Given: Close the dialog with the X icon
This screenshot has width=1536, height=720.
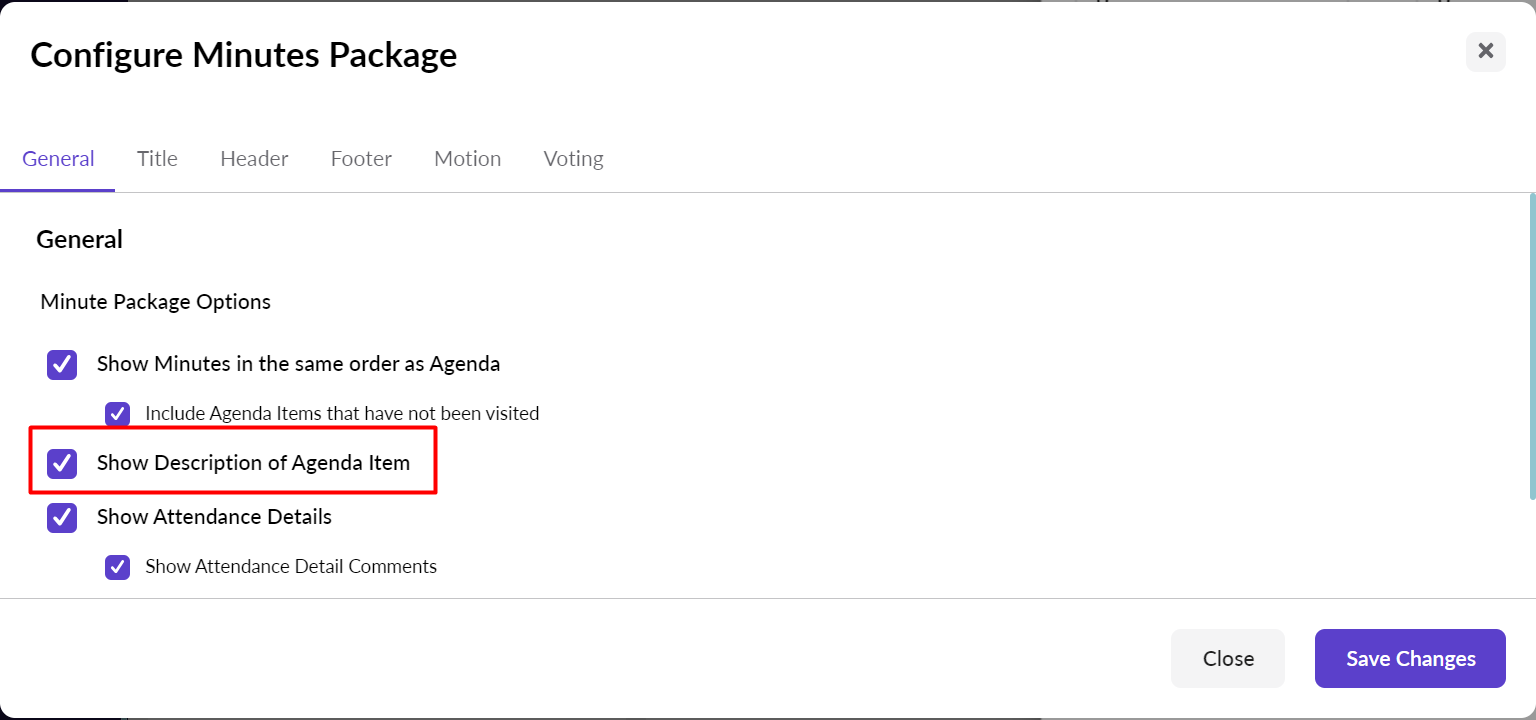Looking at the screenshot, I should click(x=1485, y=51).
